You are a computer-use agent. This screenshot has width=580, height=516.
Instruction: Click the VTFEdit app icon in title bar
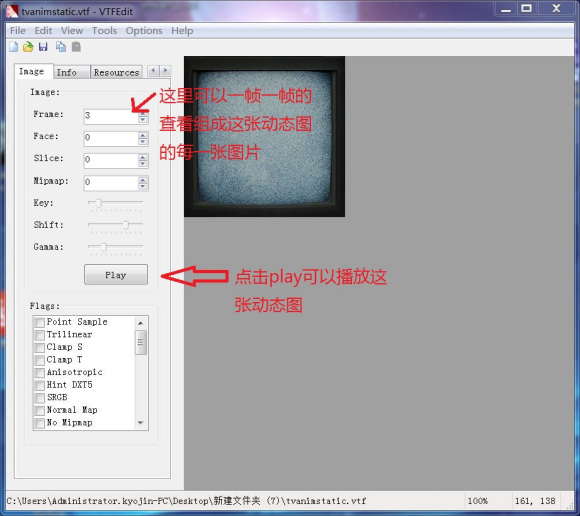point(11,11)
